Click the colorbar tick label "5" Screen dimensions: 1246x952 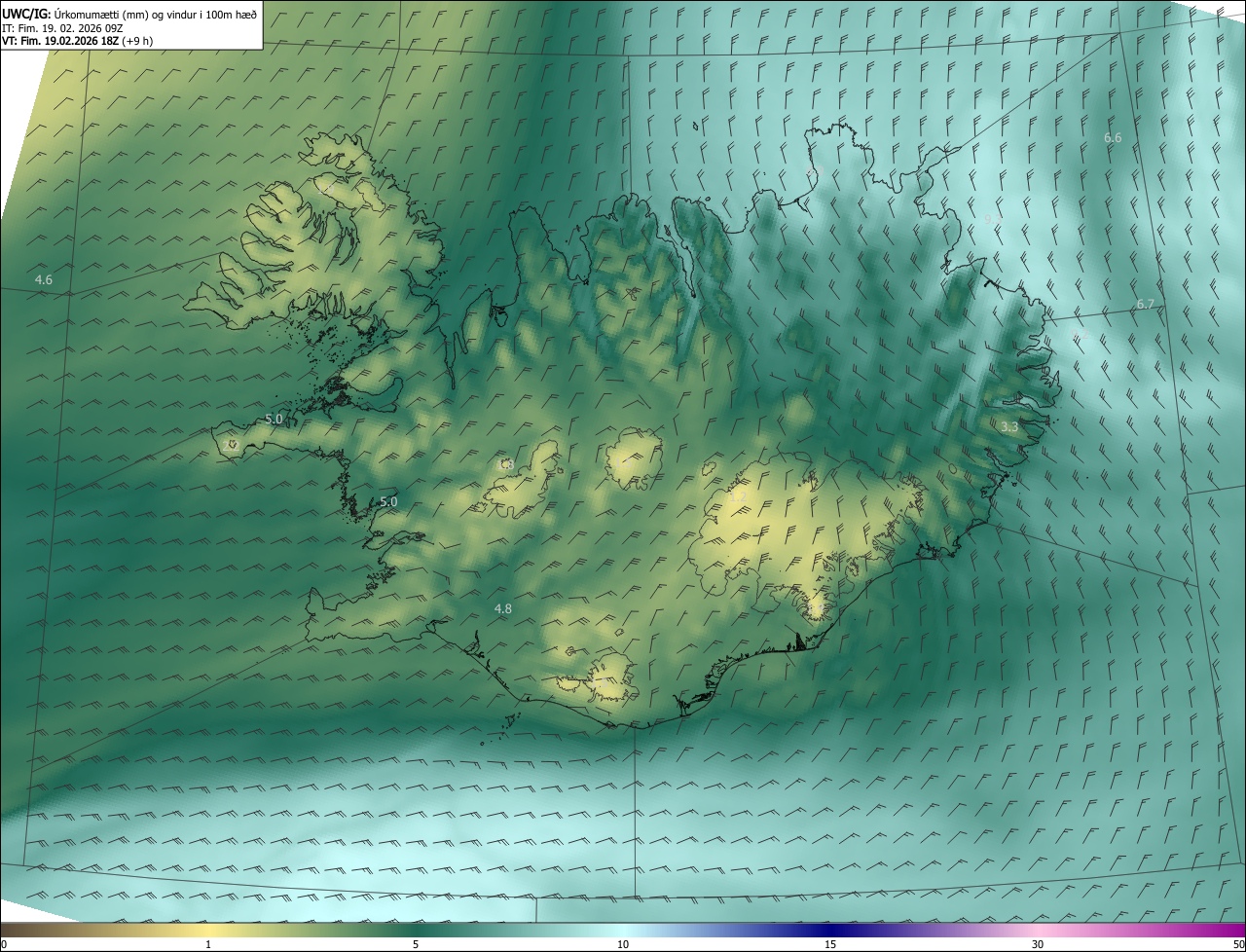[416, 944]
